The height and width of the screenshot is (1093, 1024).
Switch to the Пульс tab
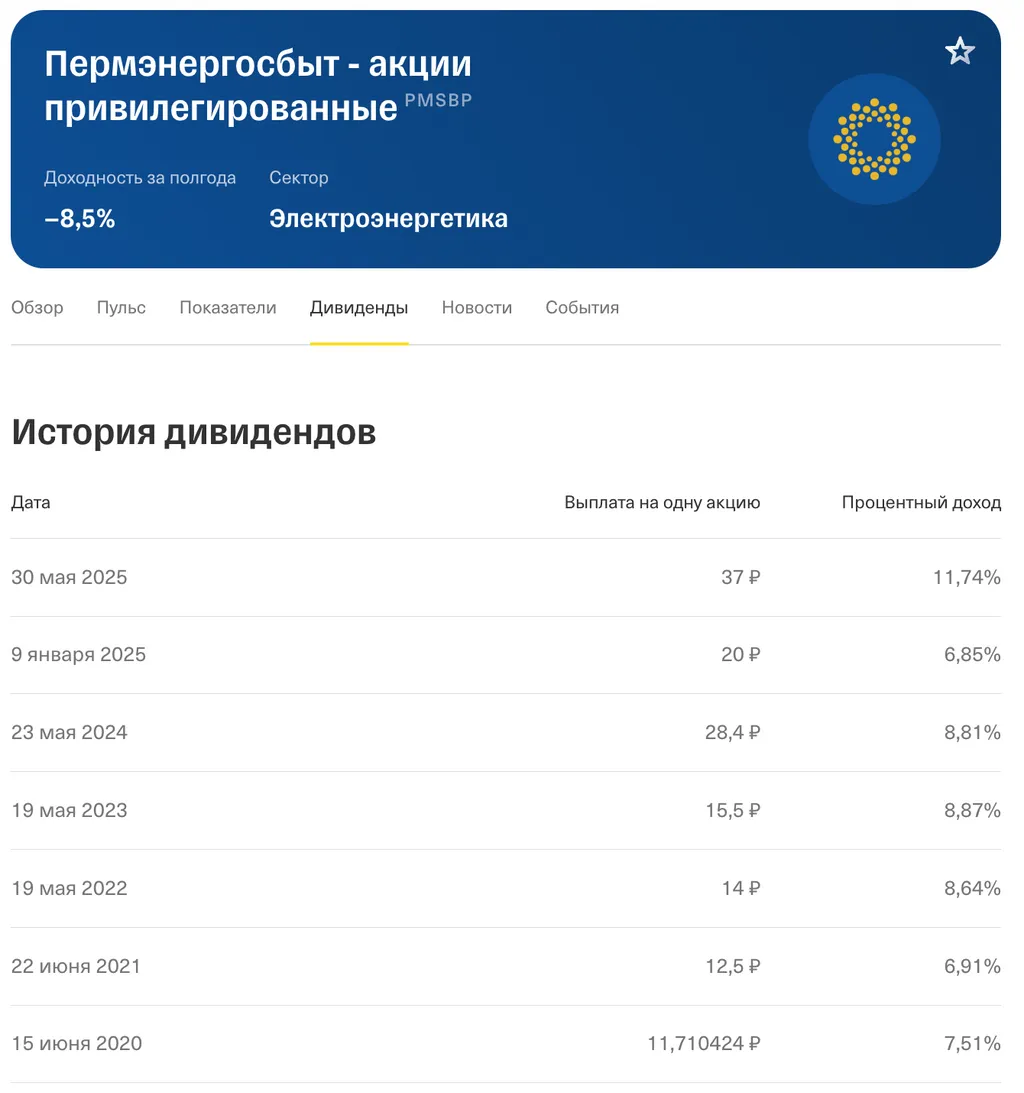coord(121,308)
